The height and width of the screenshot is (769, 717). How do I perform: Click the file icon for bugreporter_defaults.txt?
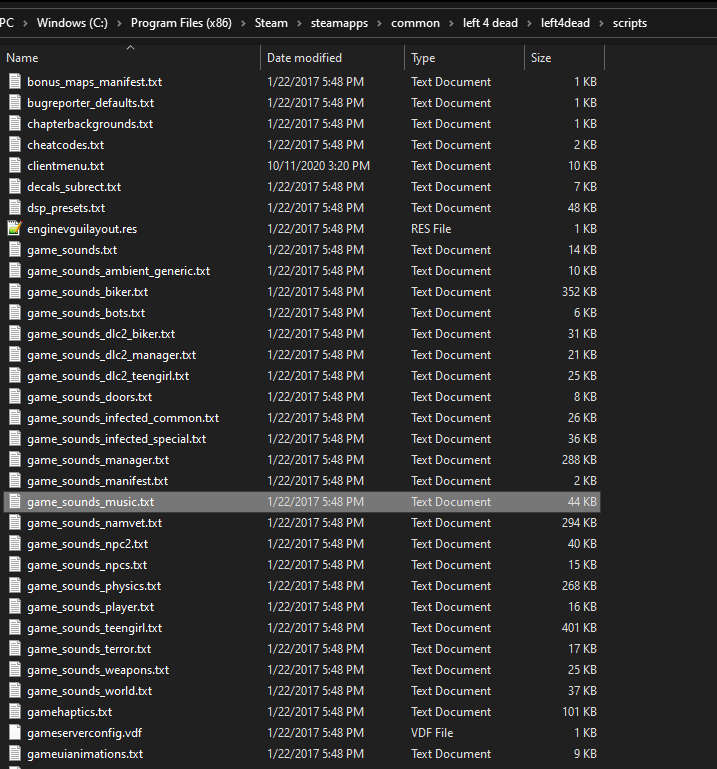click(15, 103)
